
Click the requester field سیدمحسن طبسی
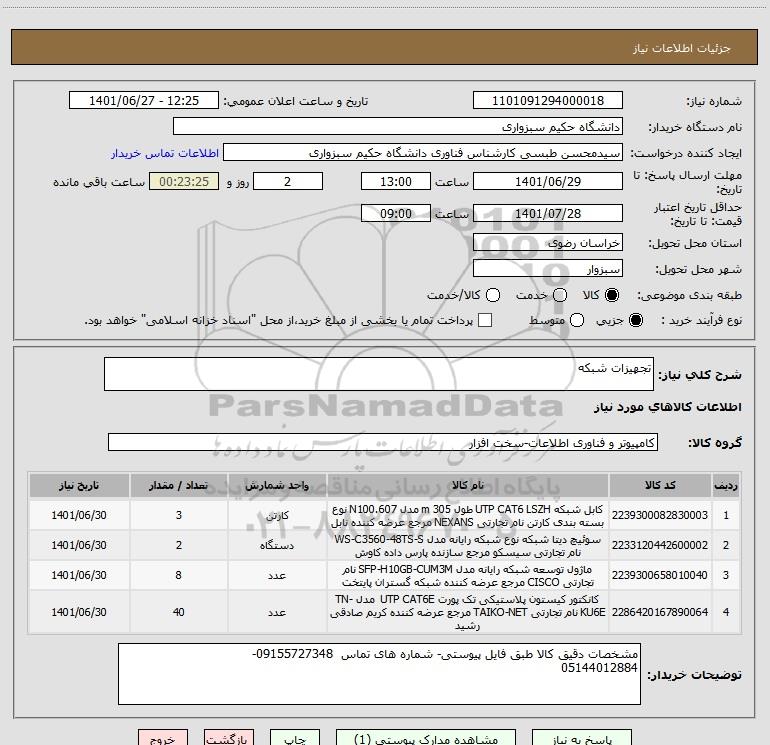423,153
